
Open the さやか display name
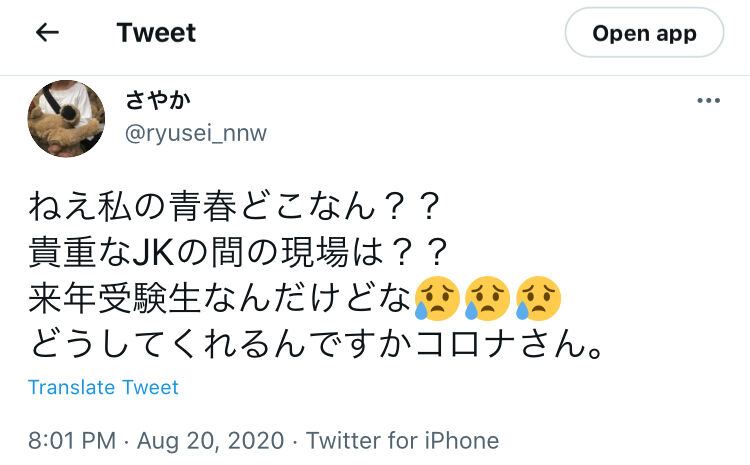[x=158, y=100]
